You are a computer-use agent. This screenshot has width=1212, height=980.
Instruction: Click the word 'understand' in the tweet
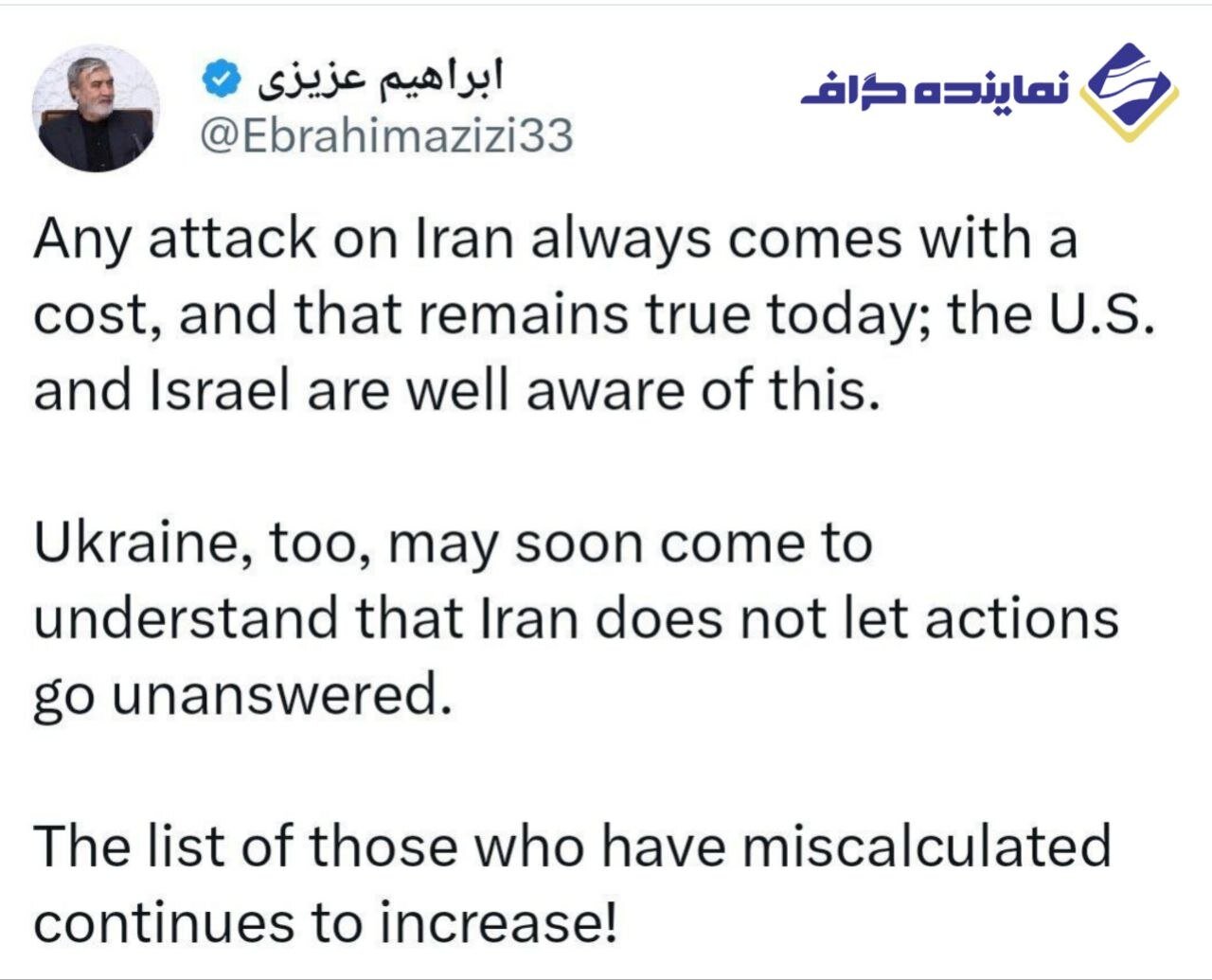click(x=186, y=619)
